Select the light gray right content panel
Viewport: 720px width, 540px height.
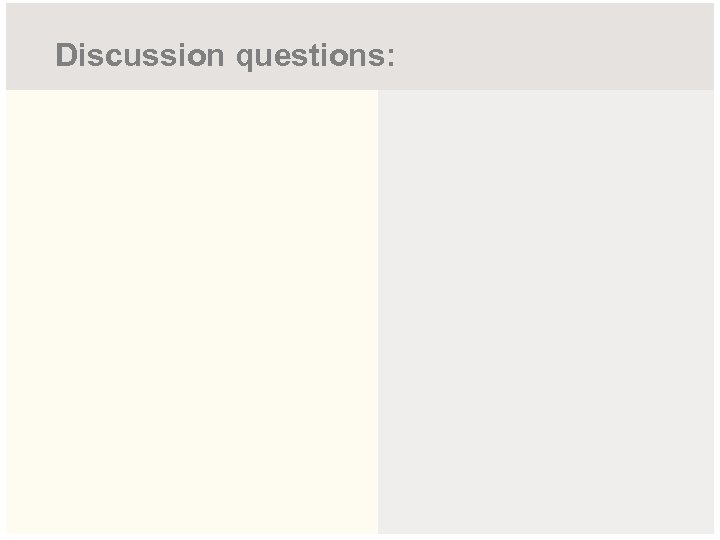tap(546, 311)
